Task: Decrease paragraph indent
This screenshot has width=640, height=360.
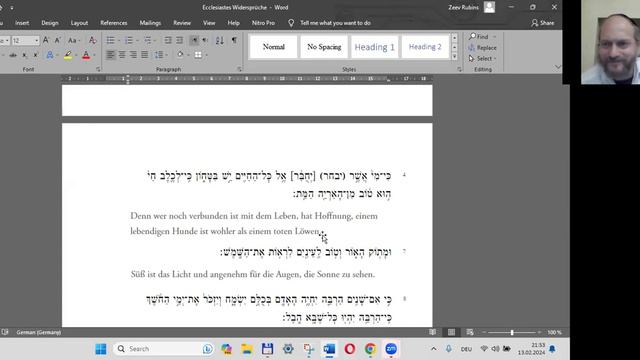Action: tap(168, 40)
